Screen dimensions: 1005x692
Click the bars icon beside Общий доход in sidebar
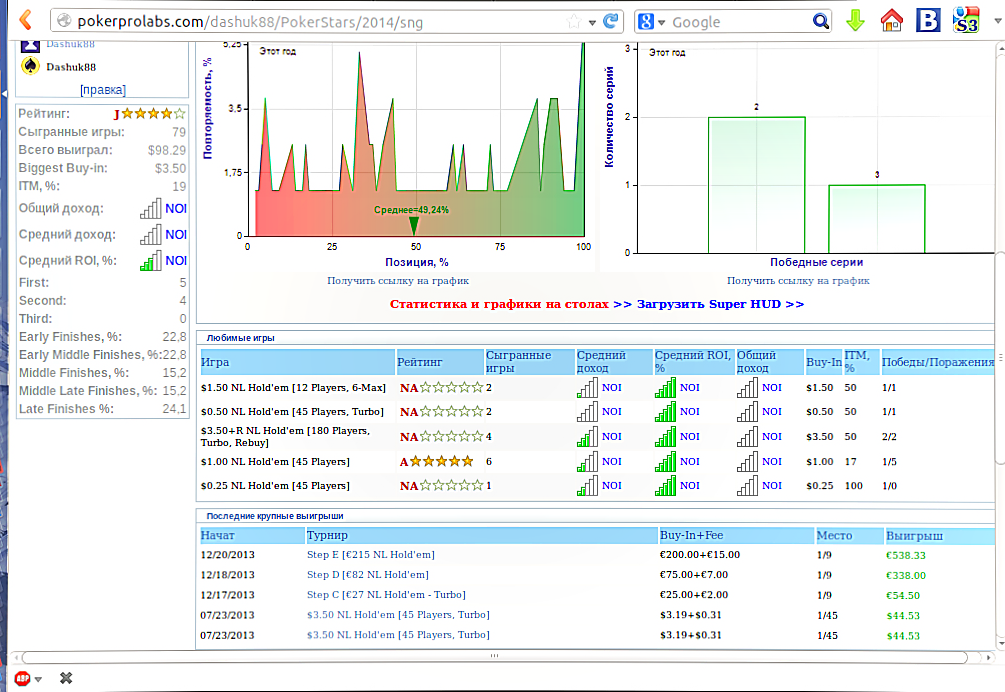click(151, 208)
